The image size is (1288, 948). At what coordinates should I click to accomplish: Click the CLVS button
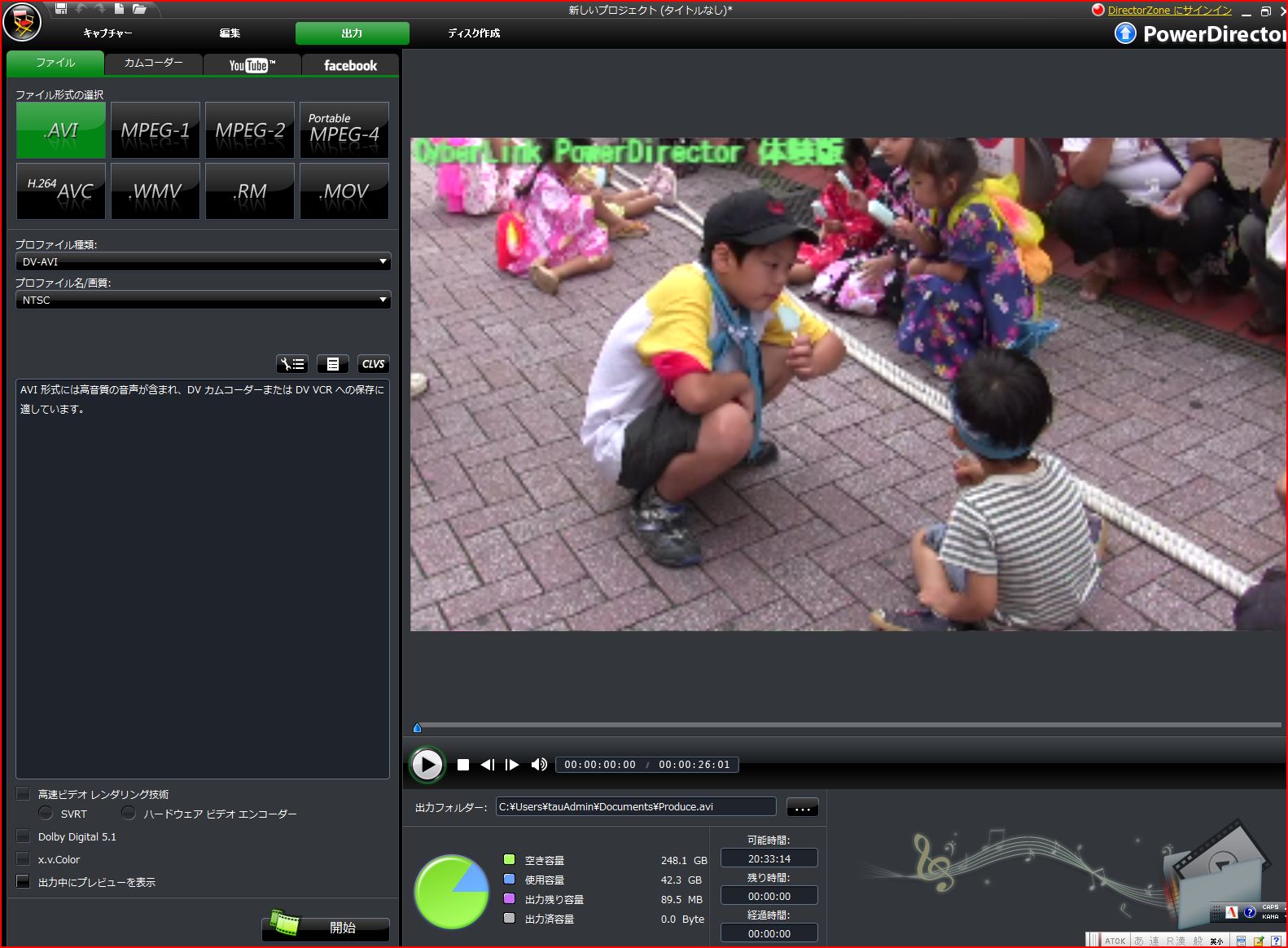[x=373, y=364]
